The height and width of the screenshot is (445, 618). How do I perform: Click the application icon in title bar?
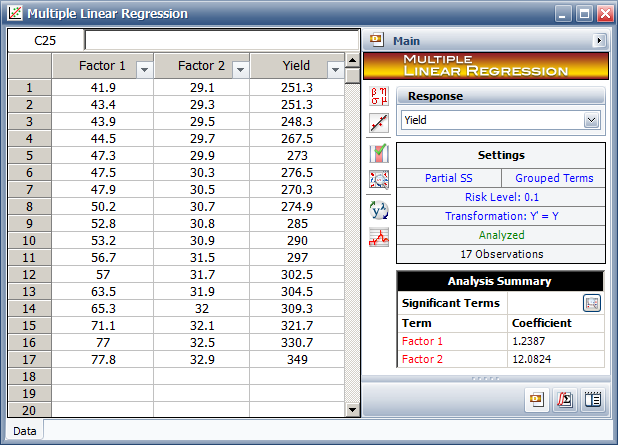click(x=15, y=13)
